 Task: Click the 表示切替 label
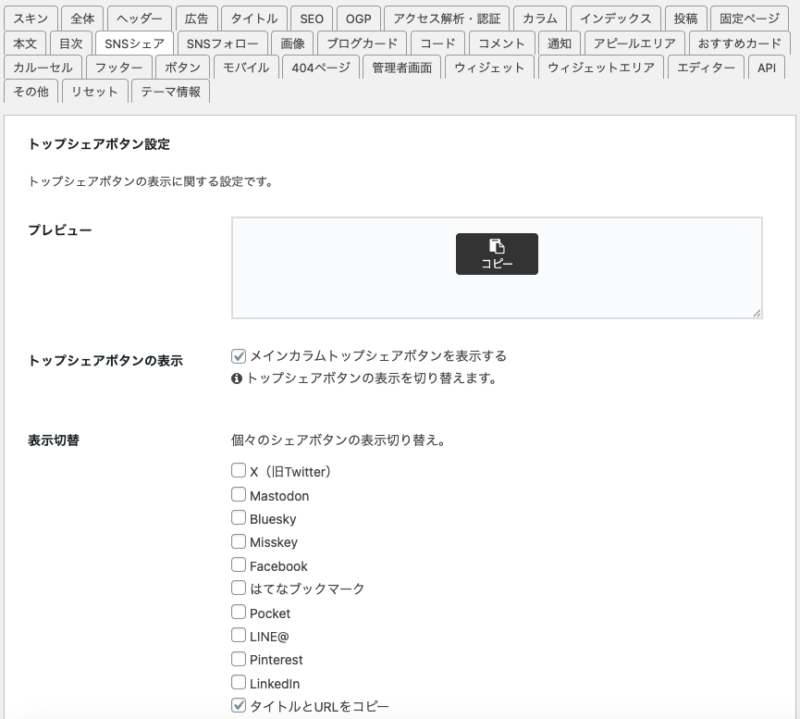54,440
